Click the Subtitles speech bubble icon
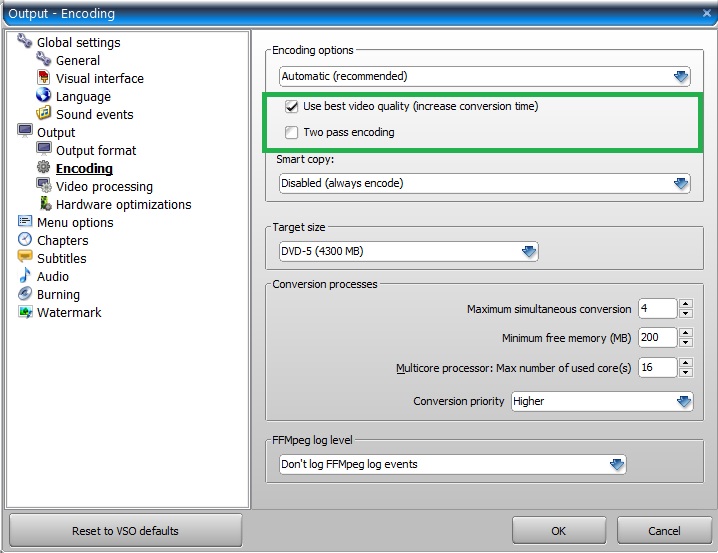Image resolution: width=718 pixels, height=553 pixels. (x=25, y=256)
